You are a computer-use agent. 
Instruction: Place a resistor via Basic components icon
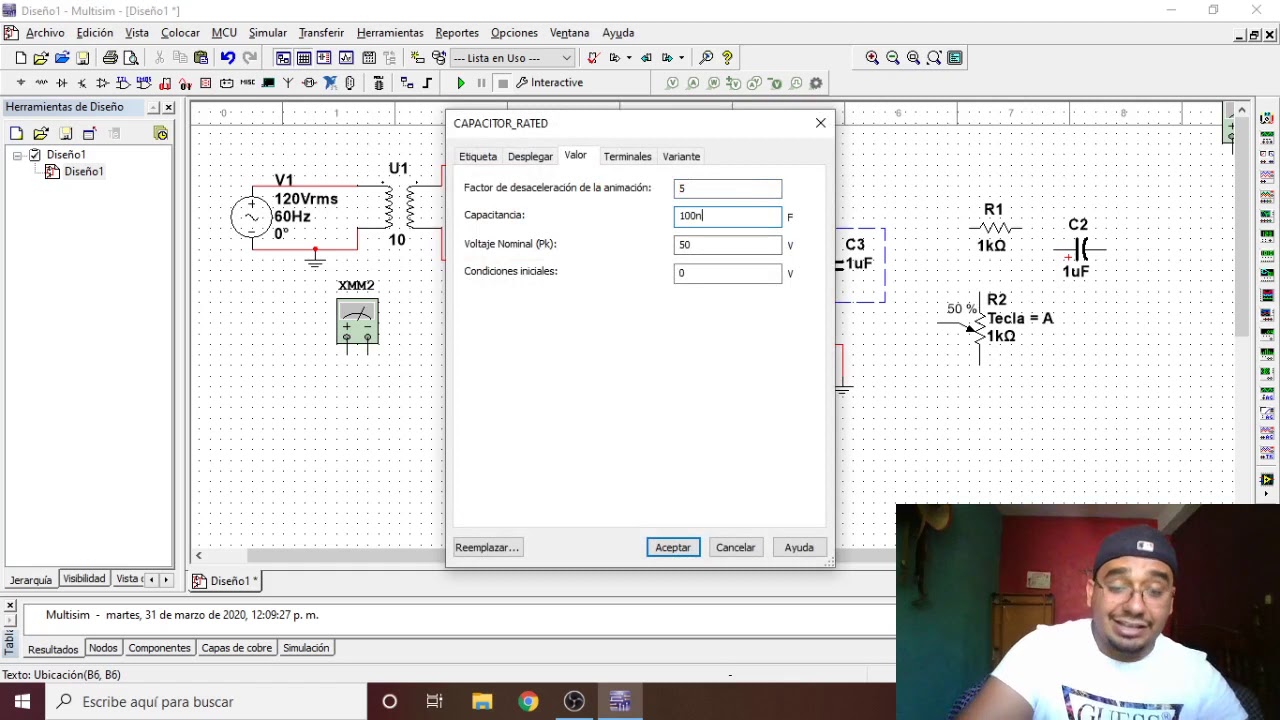[41, 83]
